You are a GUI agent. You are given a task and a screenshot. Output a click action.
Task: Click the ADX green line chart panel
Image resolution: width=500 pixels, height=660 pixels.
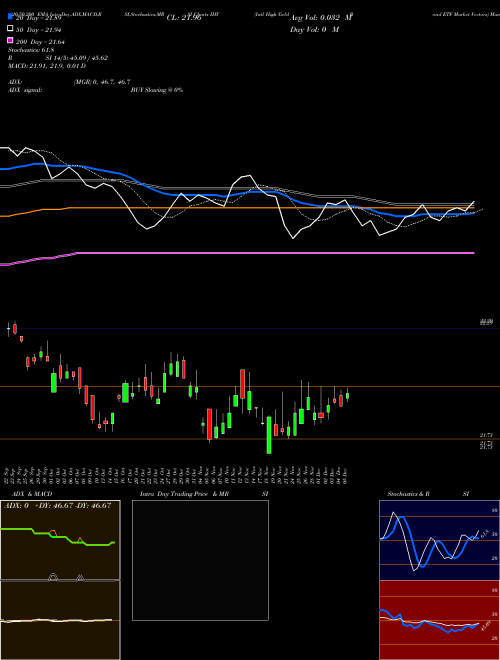[60, 540]
